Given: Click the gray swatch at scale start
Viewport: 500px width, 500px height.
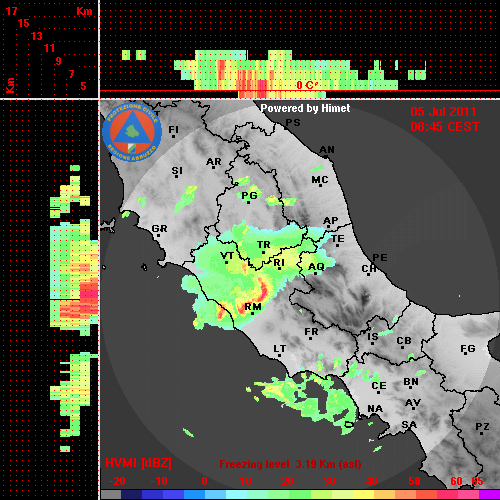Looking at the screenshot, I should [x=111, y=494].
